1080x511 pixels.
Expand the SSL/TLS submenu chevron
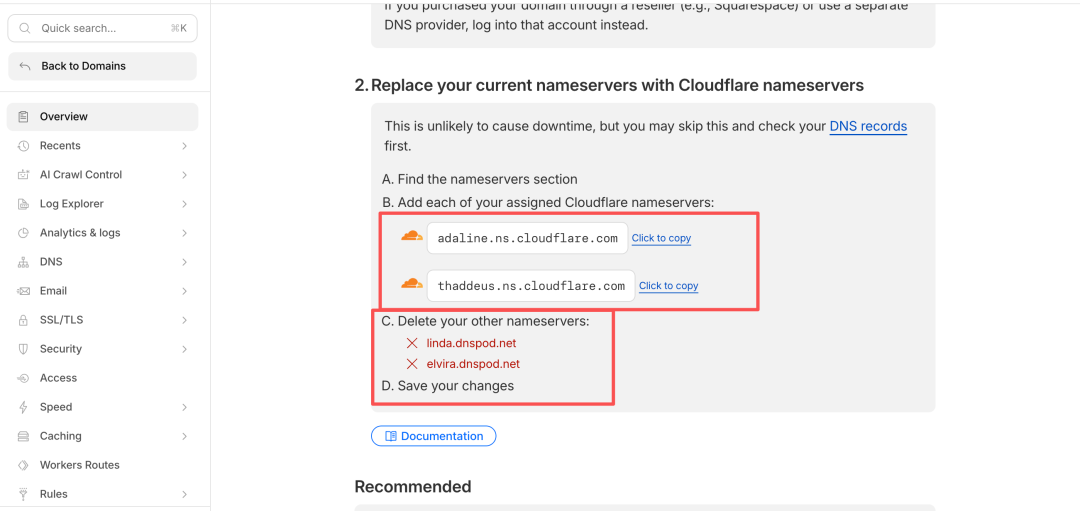click(x=185, y=320)
